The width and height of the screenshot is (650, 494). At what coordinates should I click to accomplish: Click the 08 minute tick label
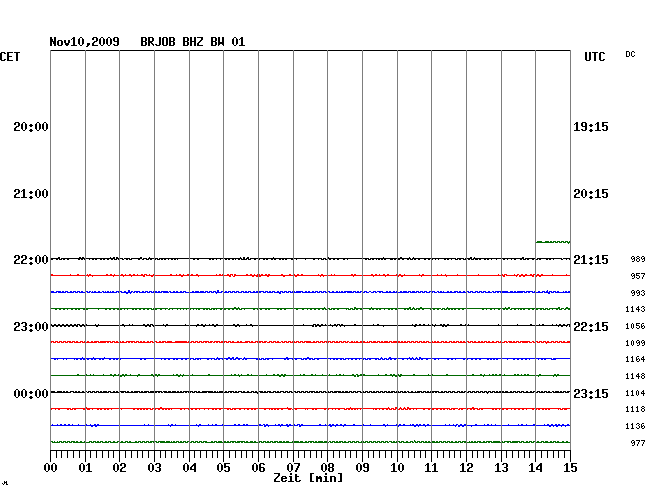(x=327, y=468)
